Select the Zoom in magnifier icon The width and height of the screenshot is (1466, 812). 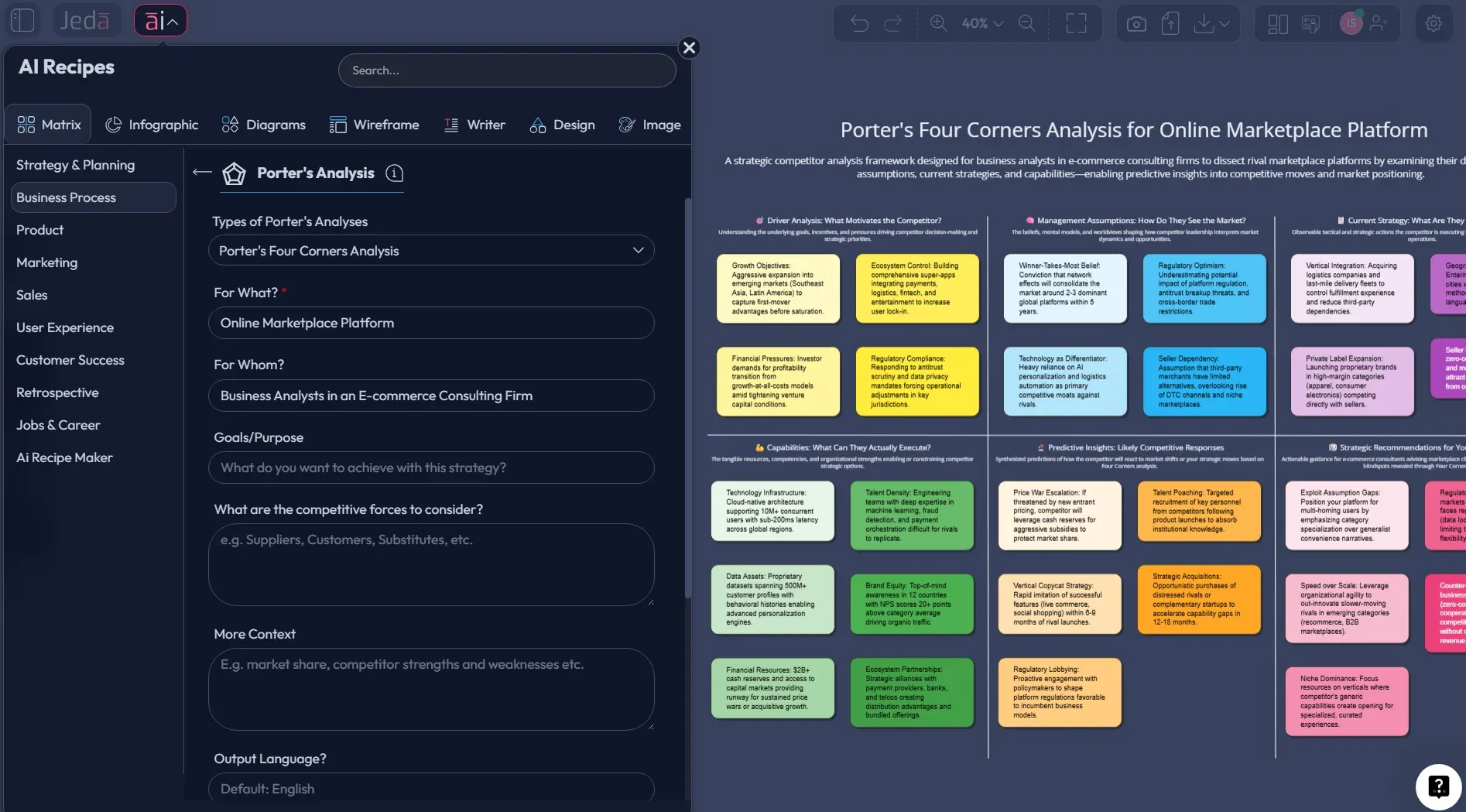pos(939,23)
